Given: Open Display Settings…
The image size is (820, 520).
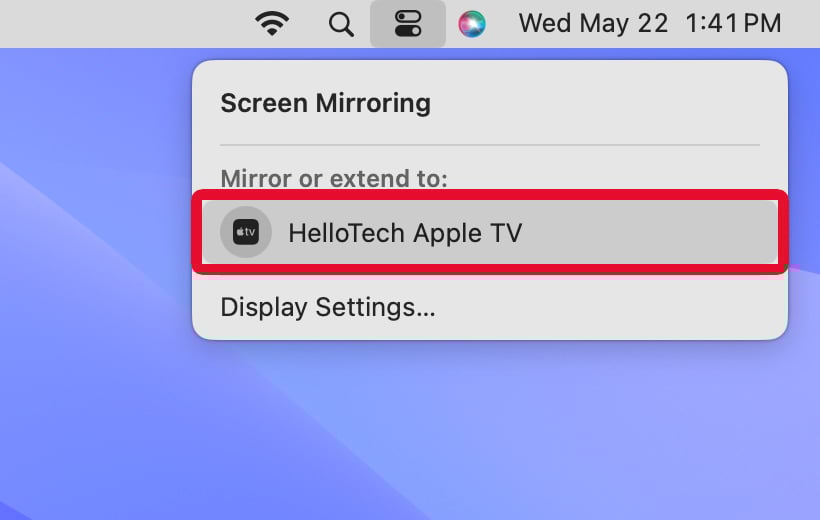Looking at the screenshot, I should (328, 307).
